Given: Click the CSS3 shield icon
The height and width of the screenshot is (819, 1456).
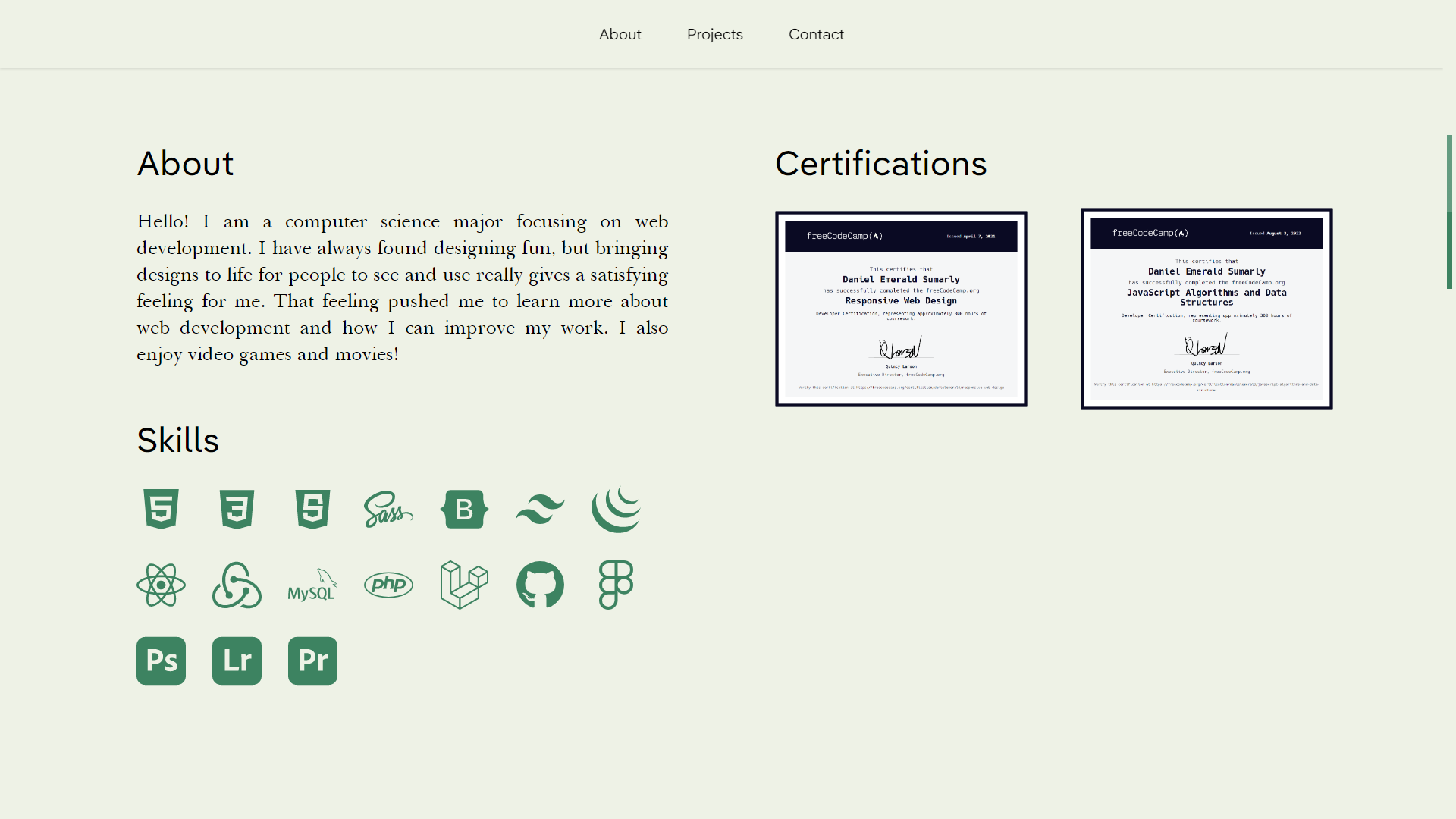Looking at the screenshot, I should tap(237, 509).
